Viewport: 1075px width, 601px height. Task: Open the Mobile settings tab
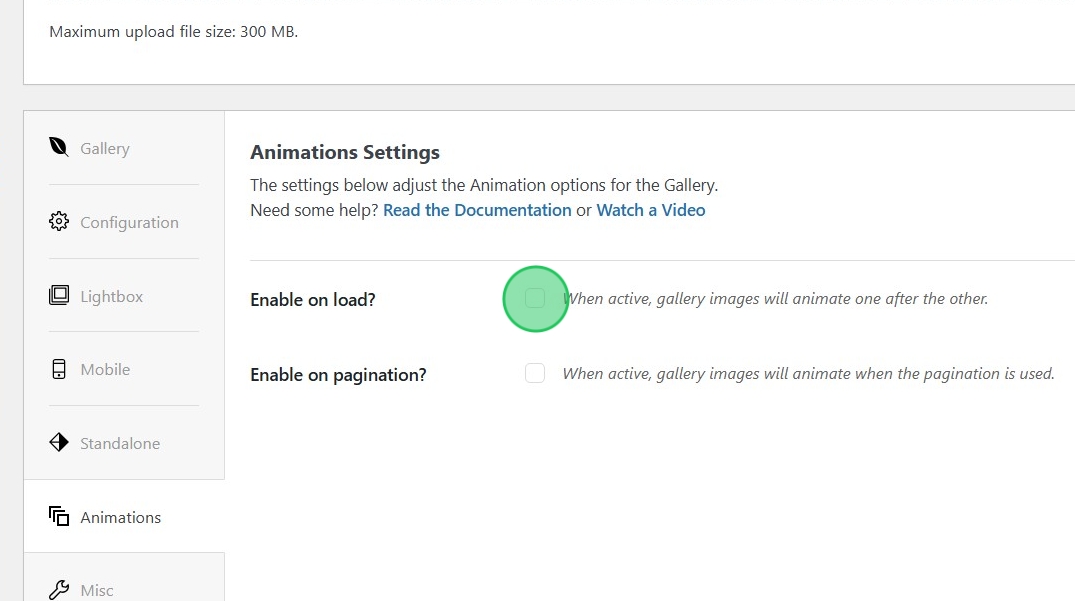point(105,369)
